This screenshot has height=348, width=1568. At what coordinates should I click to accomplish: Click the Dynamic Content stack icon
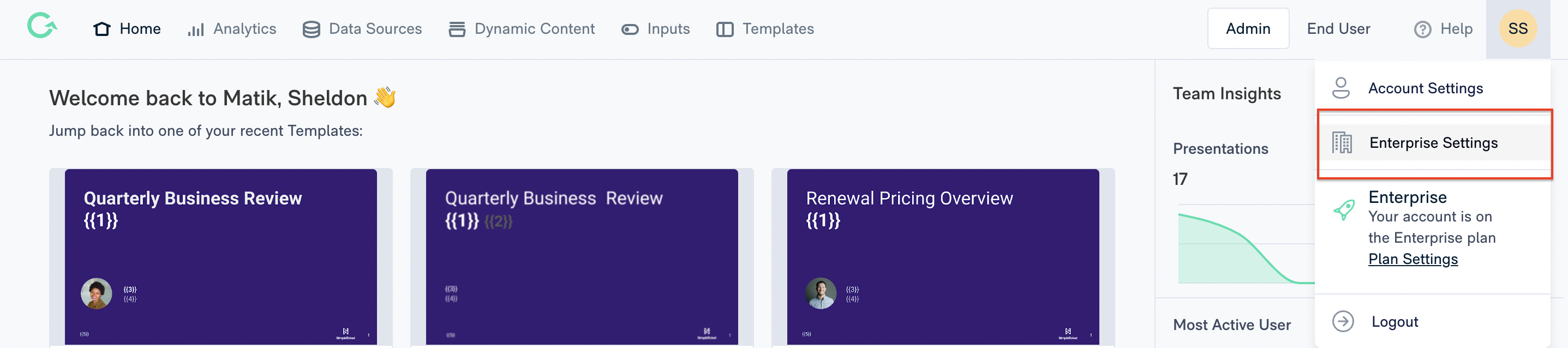pos(457,29)
